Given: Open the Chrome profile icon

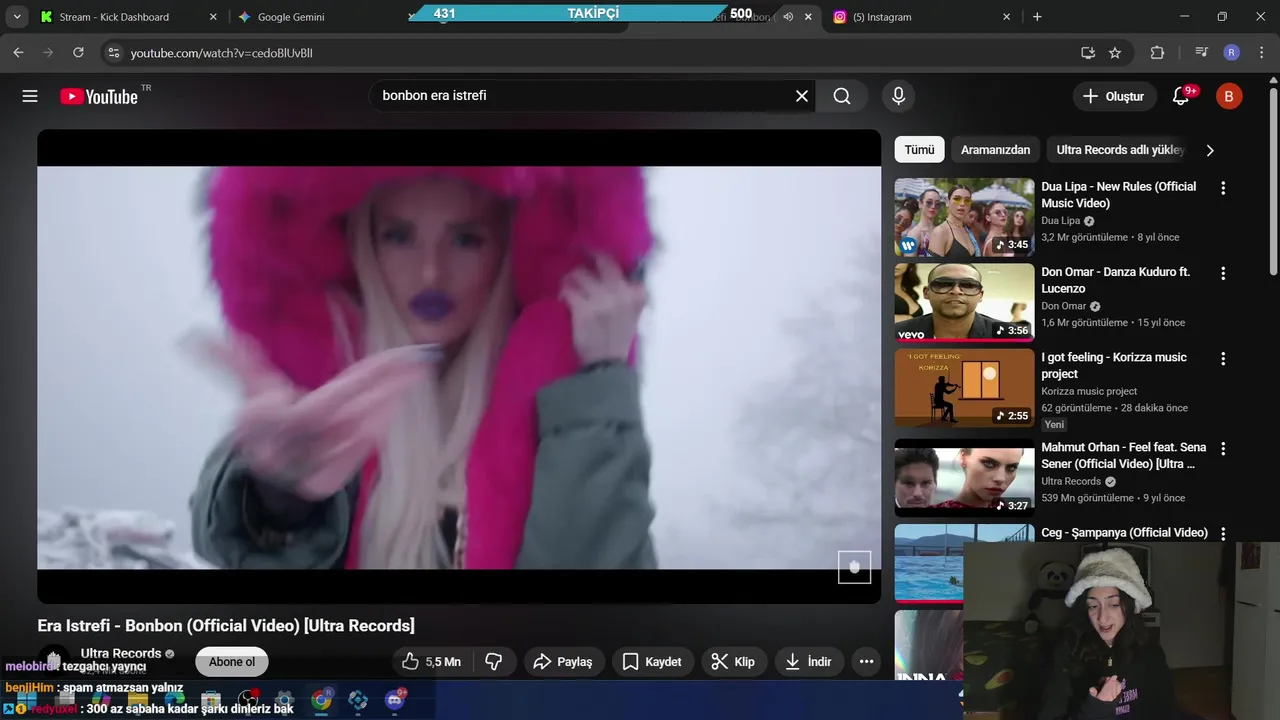Looking at the screenshot, I should pos(1231,53).
